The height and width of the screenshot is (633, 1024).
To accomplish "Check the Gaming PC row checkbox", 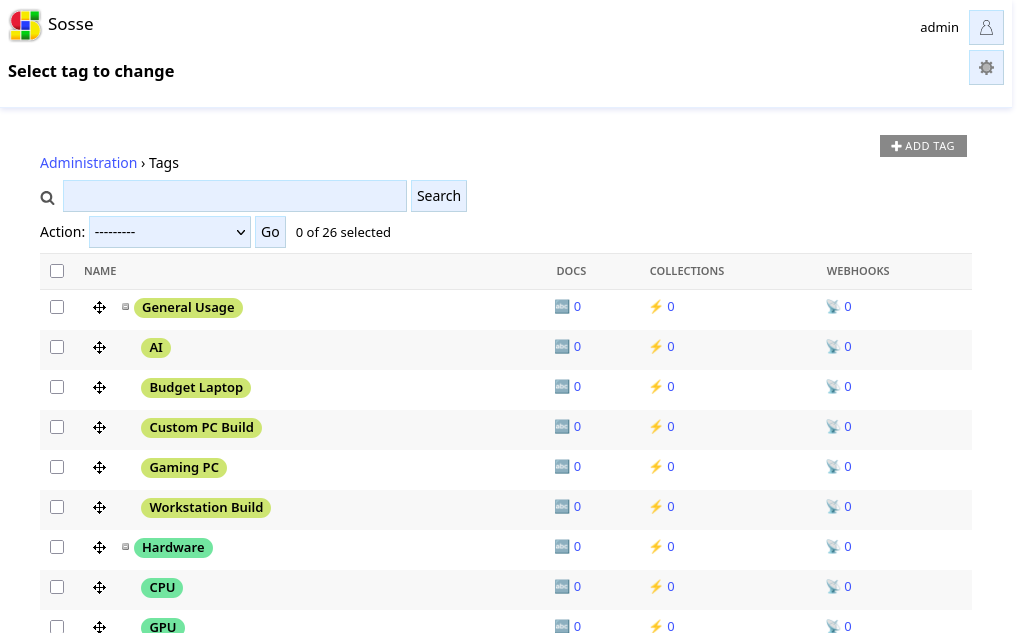I will tap(57, 467).
